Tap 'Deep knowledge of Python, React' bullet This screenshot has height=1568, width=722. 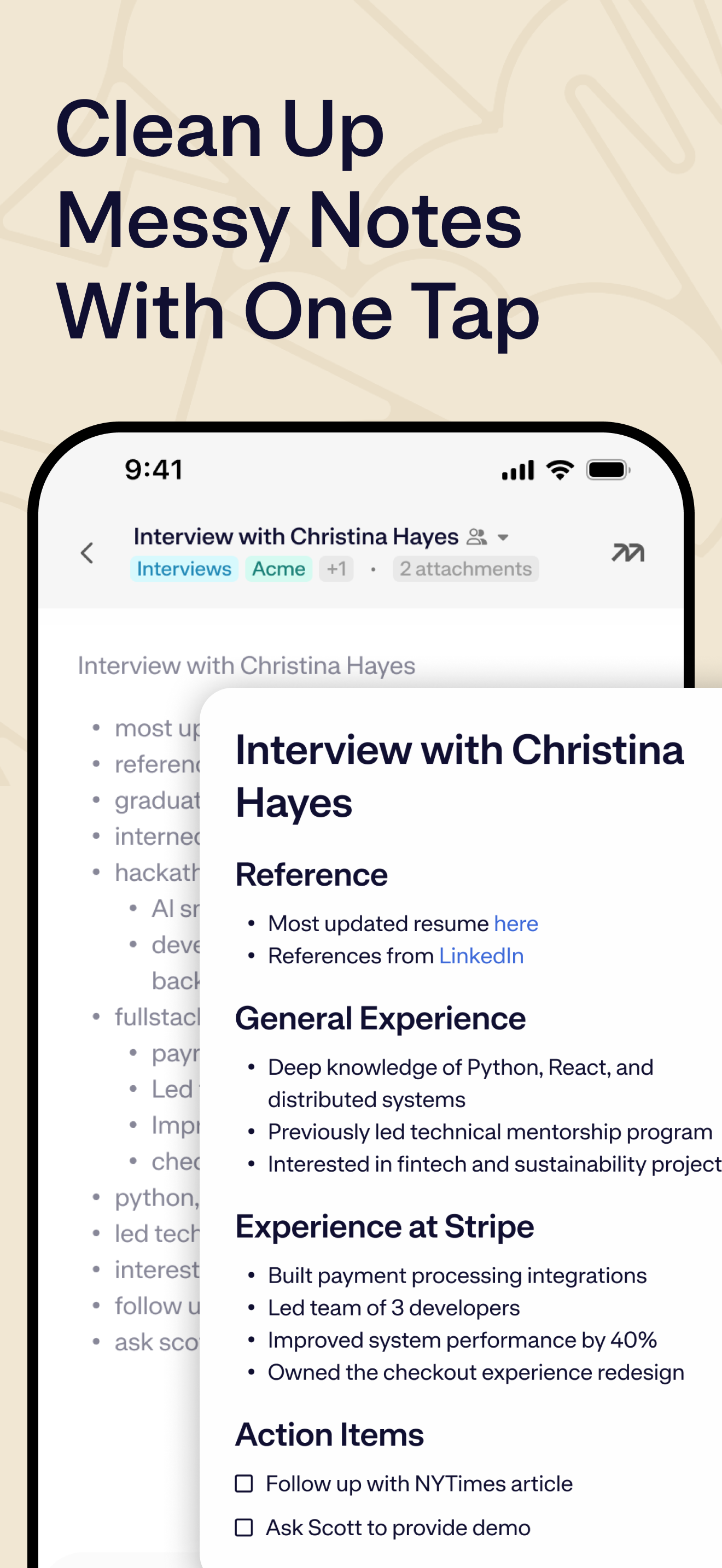[461, 1083]
